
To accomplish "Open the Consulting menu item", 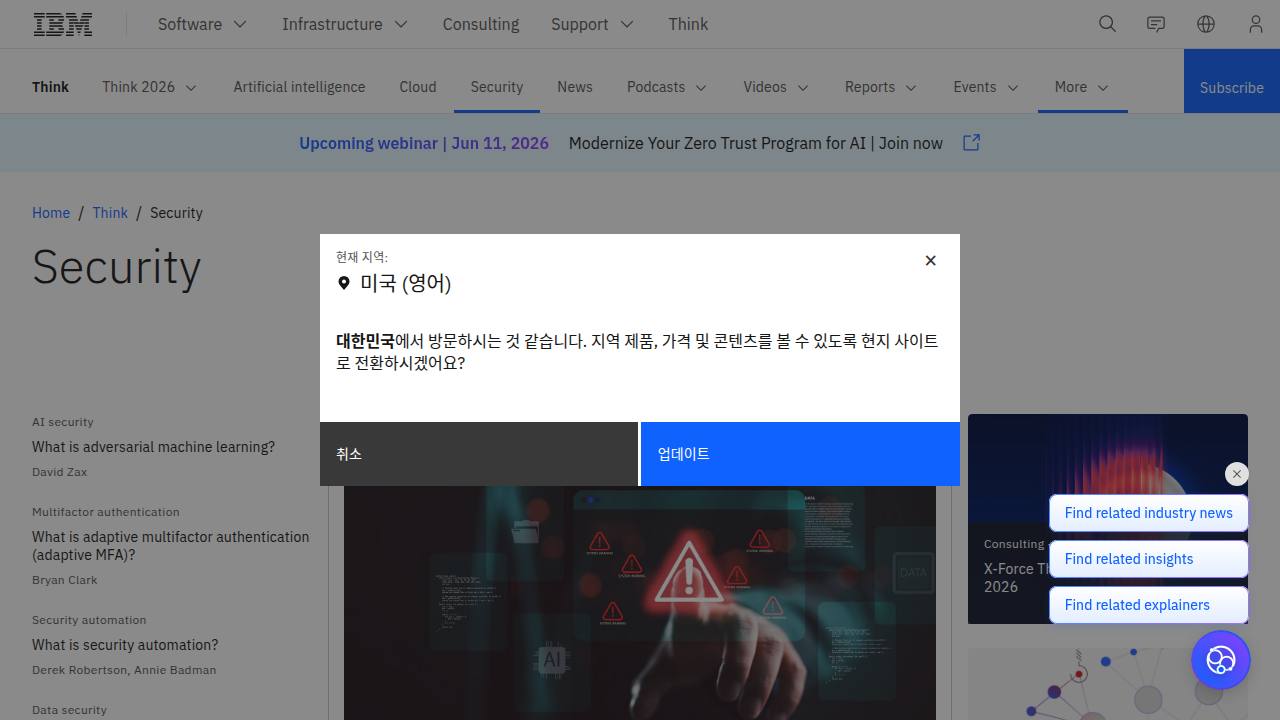I will coord(481,24).
